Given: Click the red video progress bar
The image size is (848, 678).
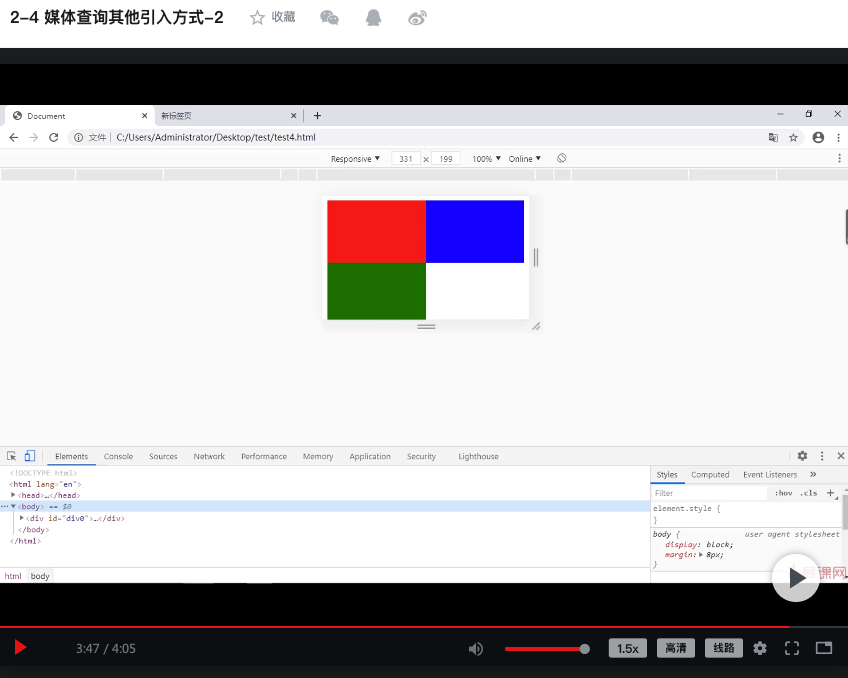Looking at the screenshot, I should tap(394, 627).
